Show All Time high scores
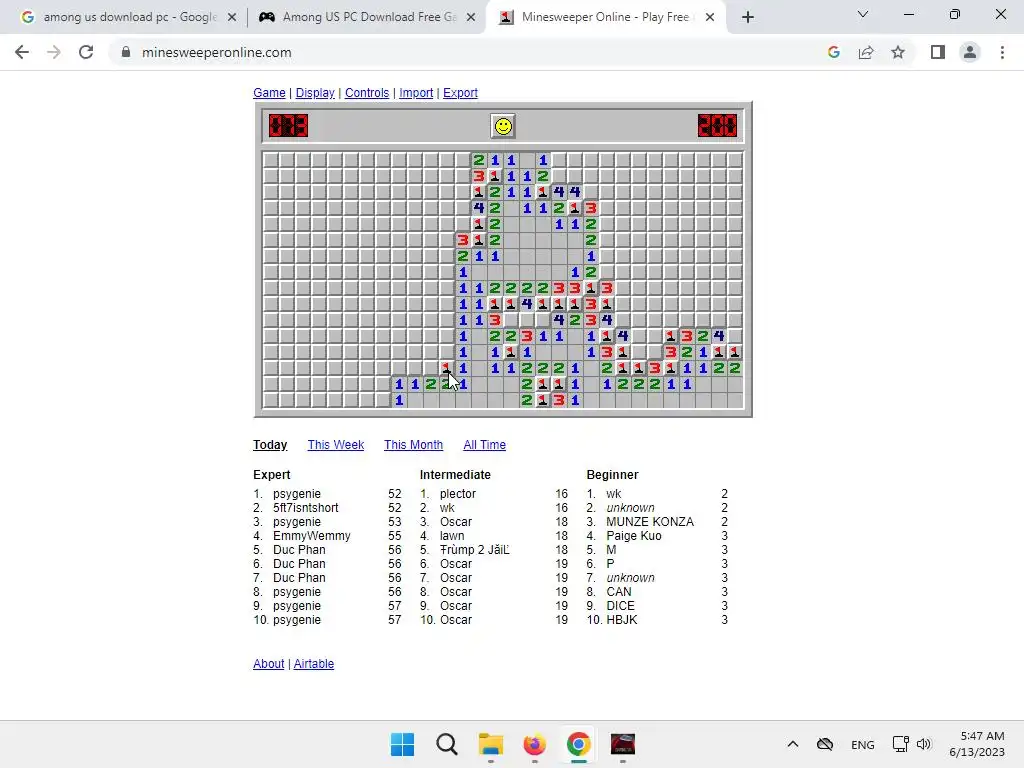 [x=485, y=445]
